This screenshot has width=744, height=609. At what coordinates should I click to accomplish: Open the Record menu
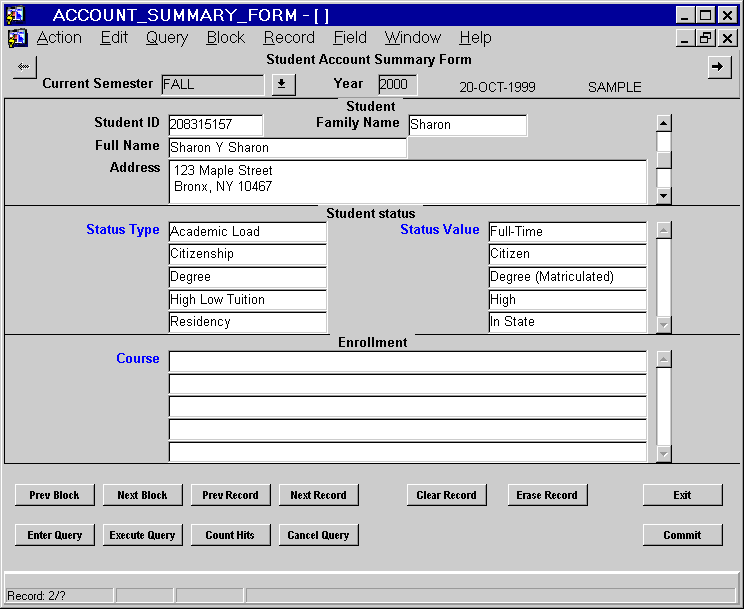point(289,38)
